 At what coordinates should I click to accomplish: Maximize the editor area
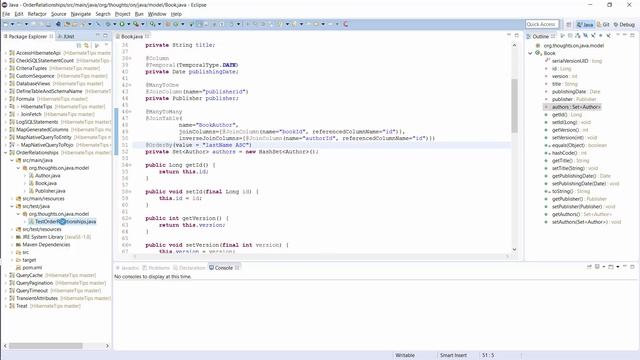(516, 36)
